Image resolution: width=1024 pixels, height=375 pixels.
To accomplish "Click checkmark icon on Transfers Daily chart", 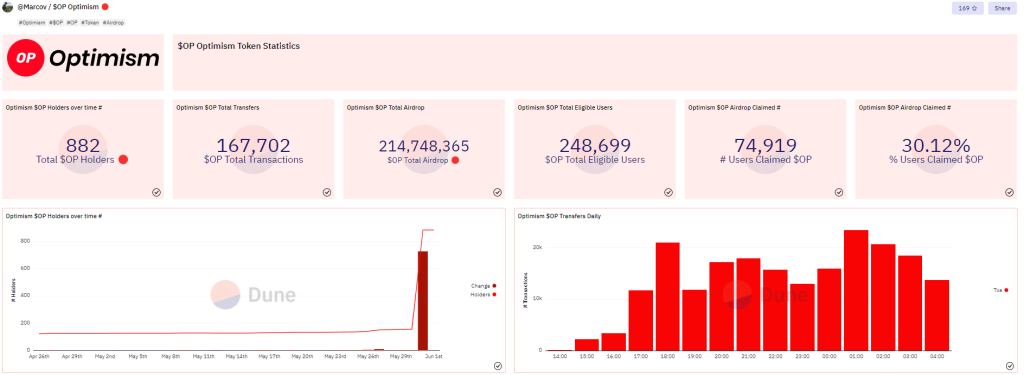I will coord(1010,366).
